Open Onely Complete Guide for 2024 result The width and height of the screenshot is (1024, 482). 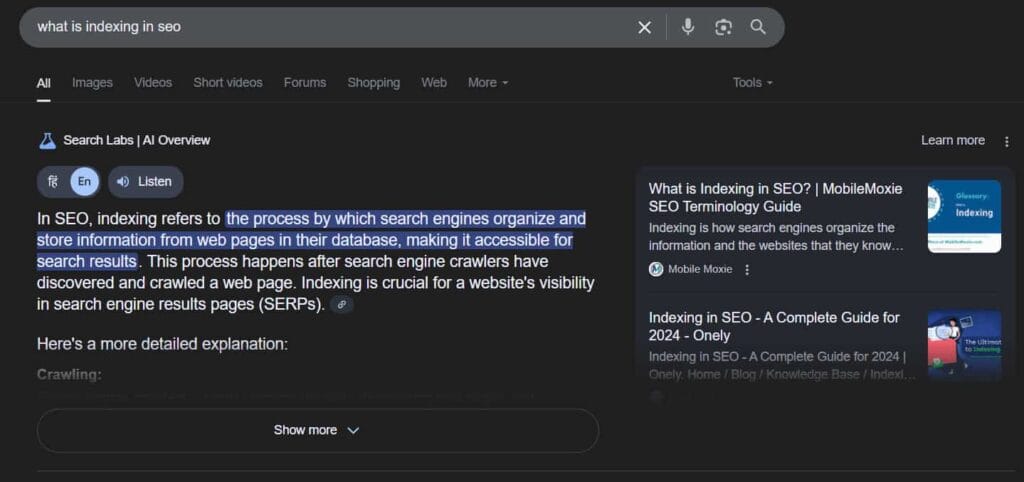[x=774, y=327]
